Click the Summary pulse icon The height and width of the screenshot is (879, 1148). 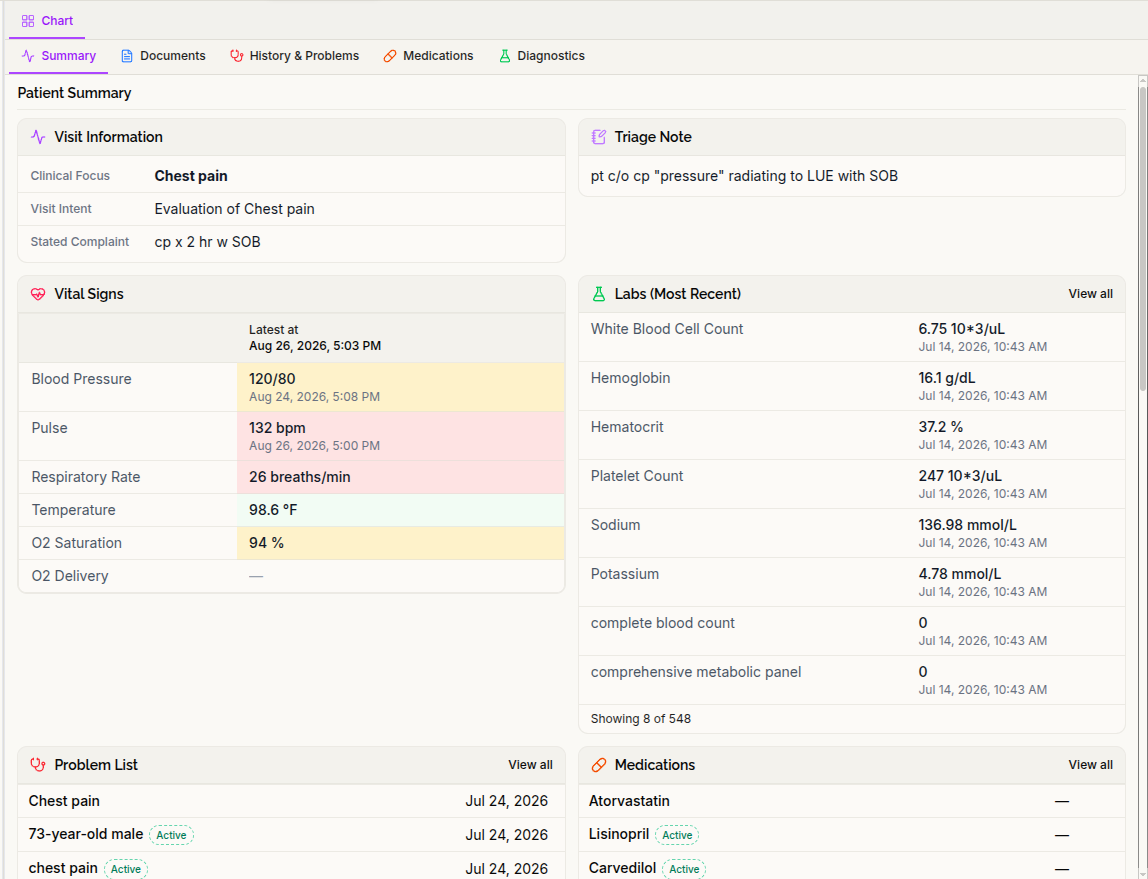[x=28, y=56]
